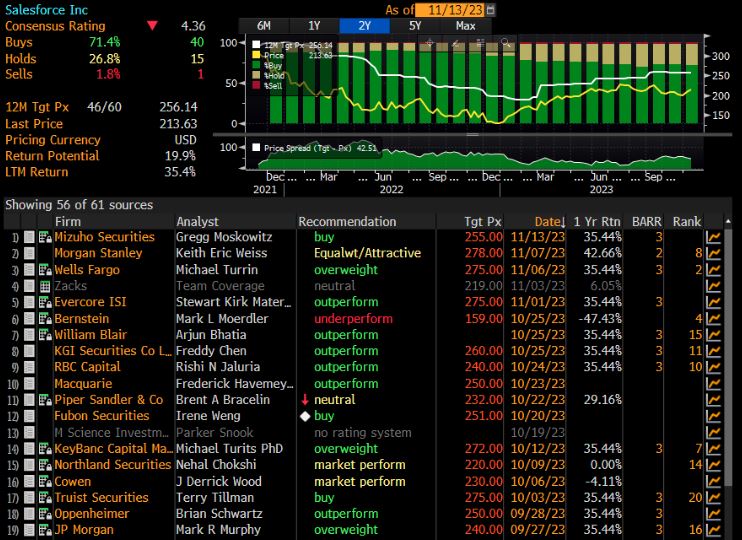The height and width of the screenshot is (540, 742).
Task: Switch the chart to the Max range
Action: tap(466, 26)
